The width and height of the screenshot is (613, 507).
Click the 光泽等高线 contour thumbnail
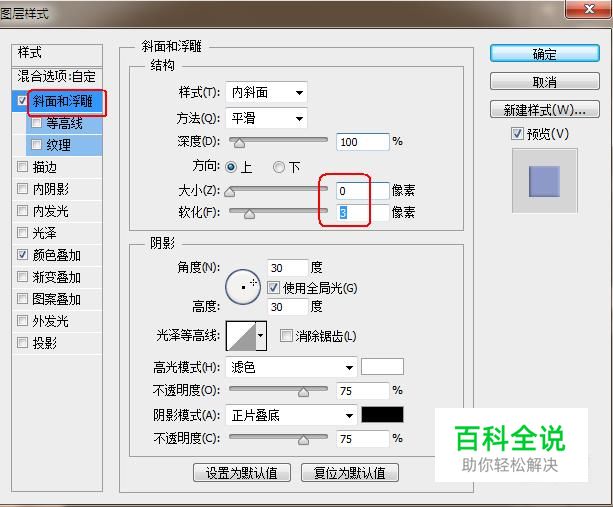coord(242,336)
